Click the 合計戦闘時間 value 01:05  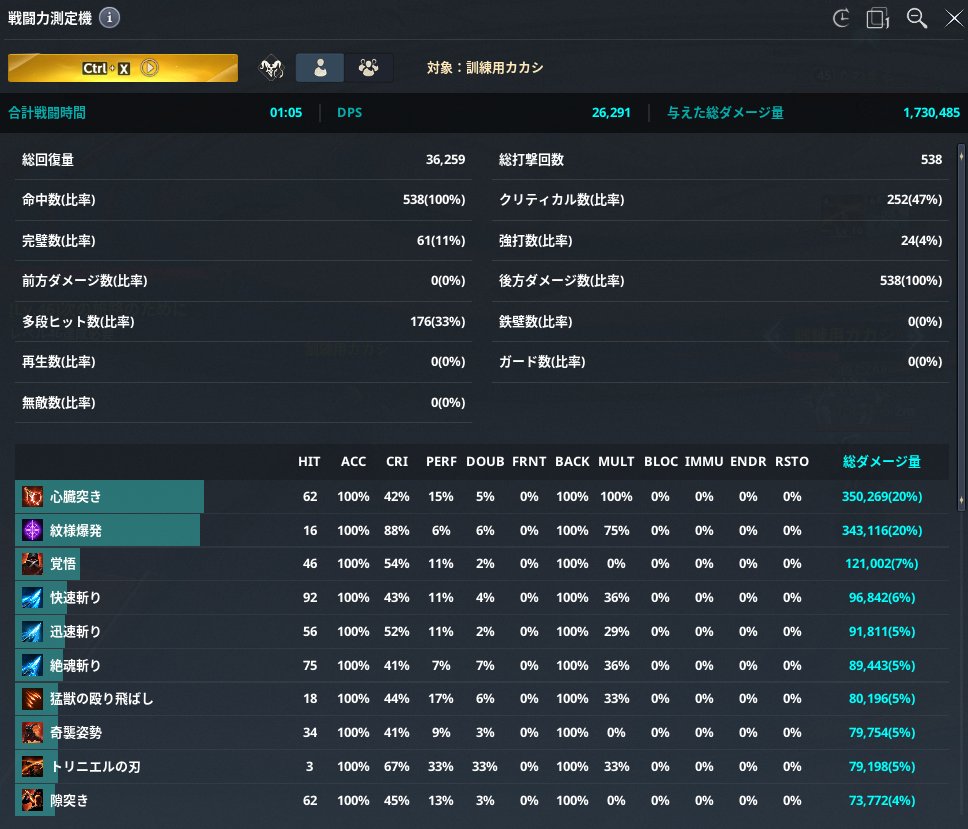pos(286,112)
